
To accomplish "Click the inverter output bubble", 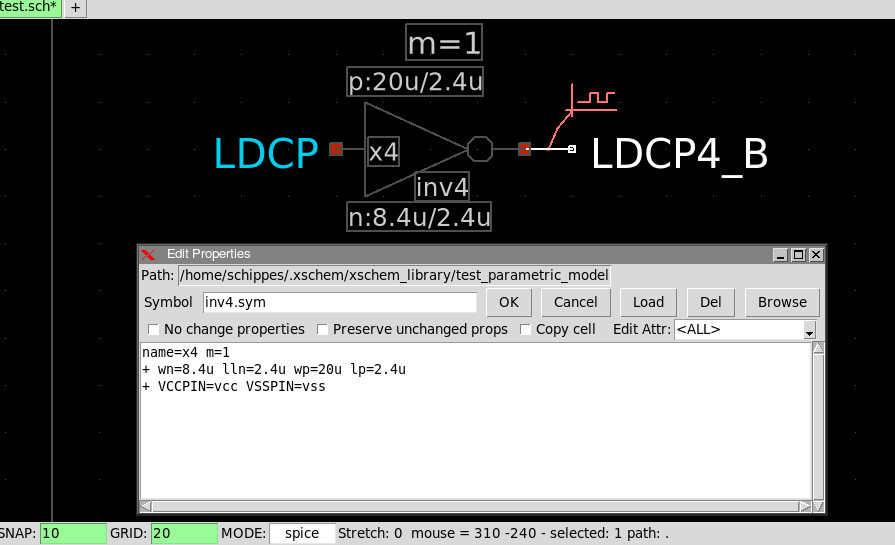I will point(479,149).
